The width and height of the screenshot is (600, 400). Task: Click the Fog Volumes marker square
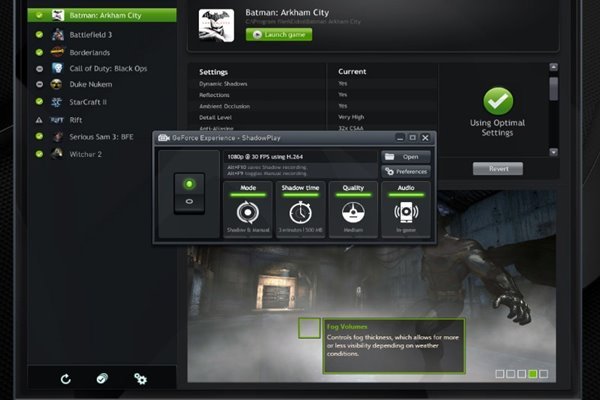(309, 328)
